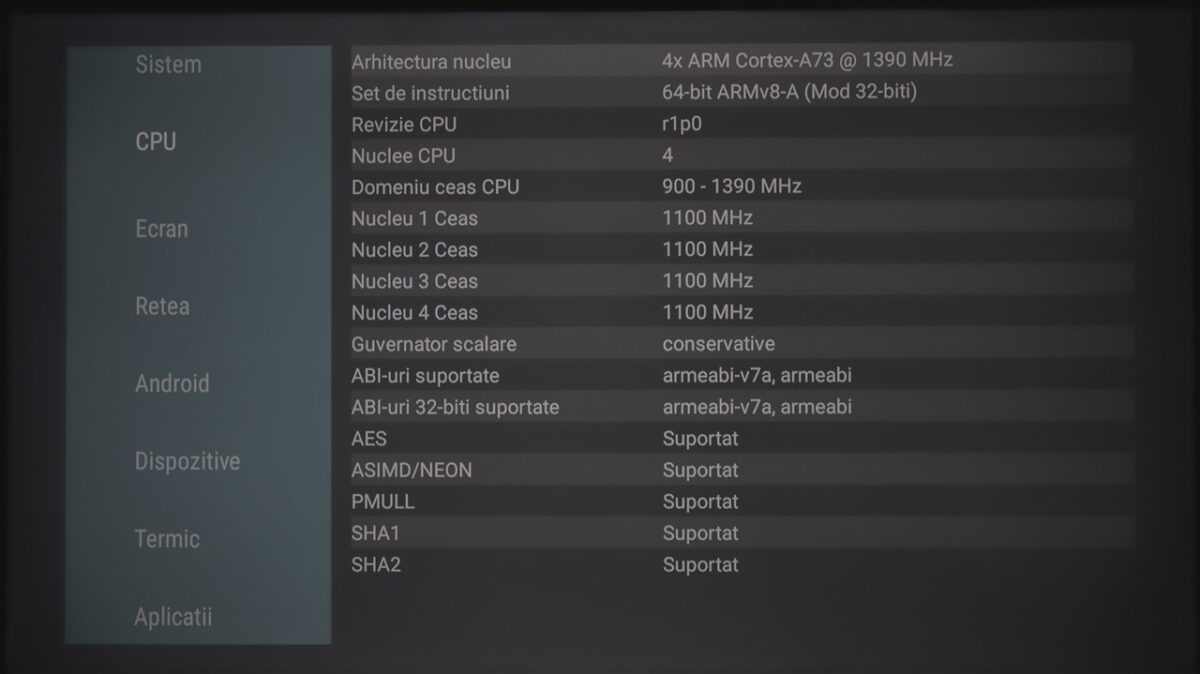Select the ABI-uri suportate row
This screenshot has height=674, width=1200.
pyautogui.click(x=740, y=376)
